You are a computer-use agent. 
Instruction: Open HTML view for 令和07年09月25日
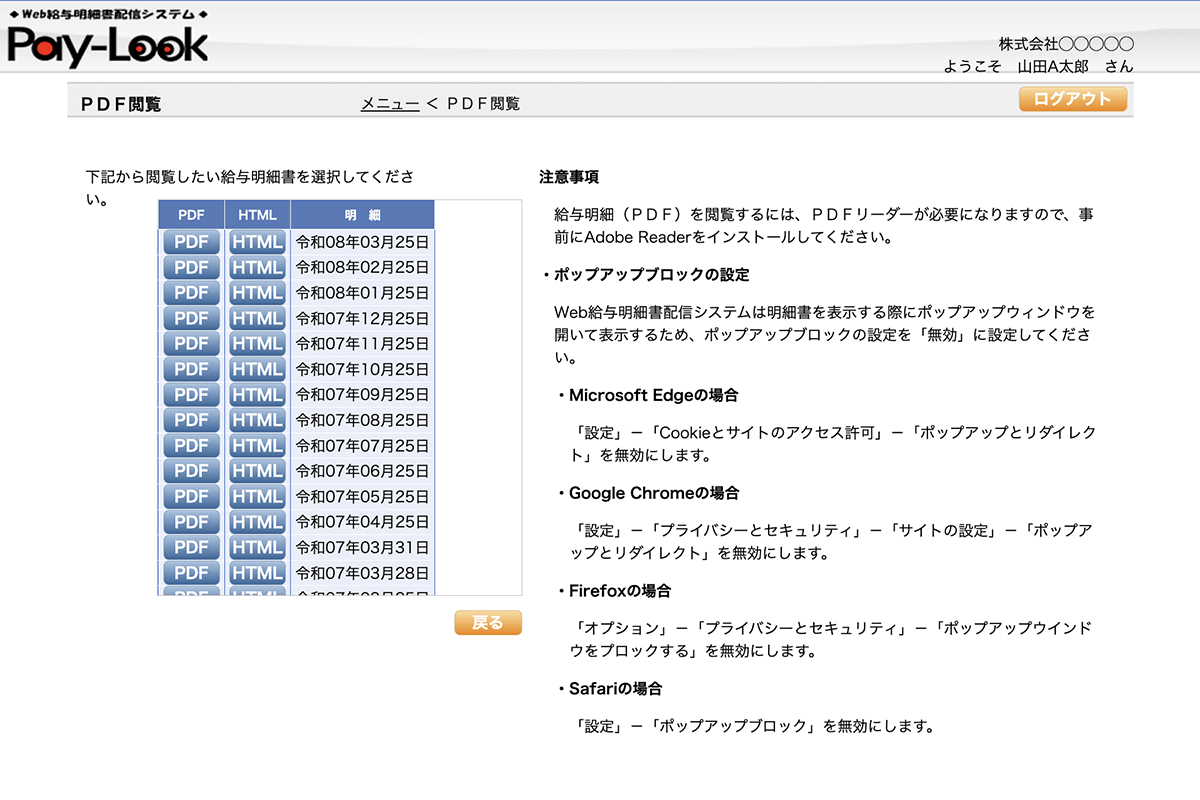[257, 395]
